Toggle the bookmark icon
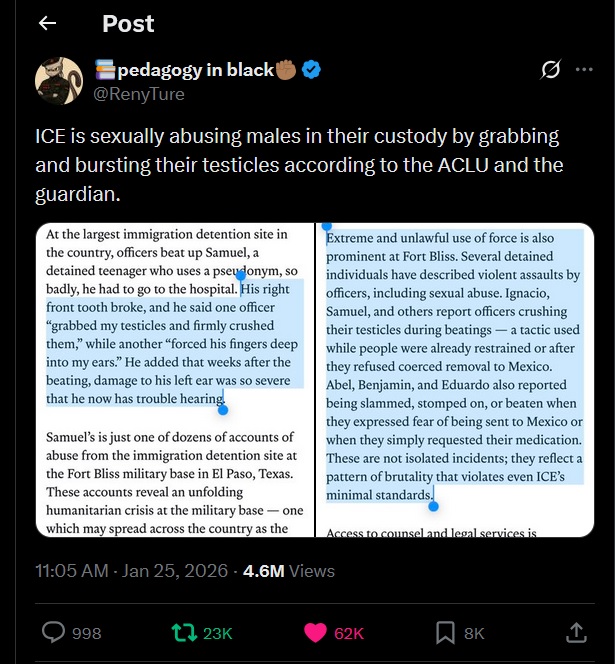The width and height of the screenshot is (615, 664). coord(446,632)
